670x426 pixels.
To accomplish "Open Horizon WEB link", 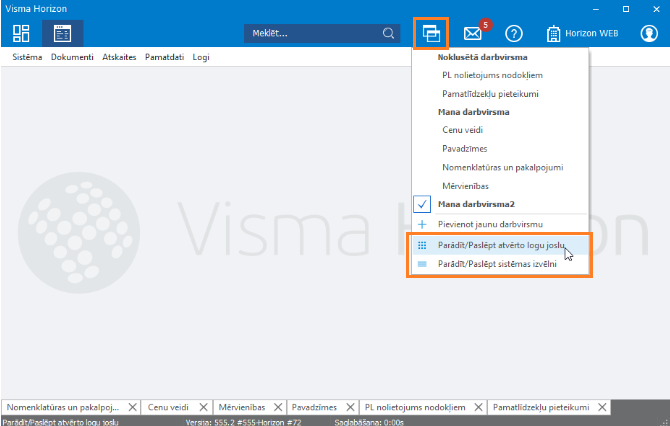I will 582,33.
